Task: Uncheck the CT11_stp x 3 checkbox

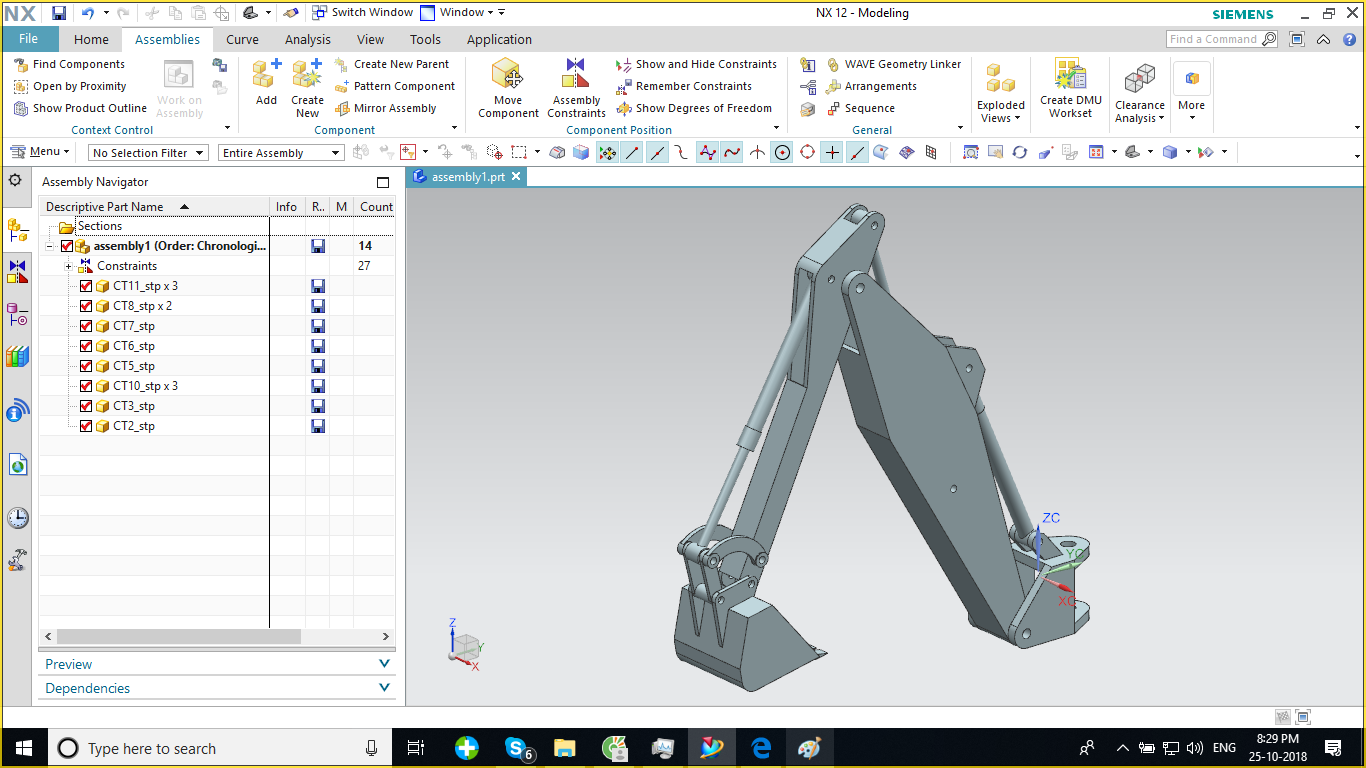Action: click(x=86, y=286)
